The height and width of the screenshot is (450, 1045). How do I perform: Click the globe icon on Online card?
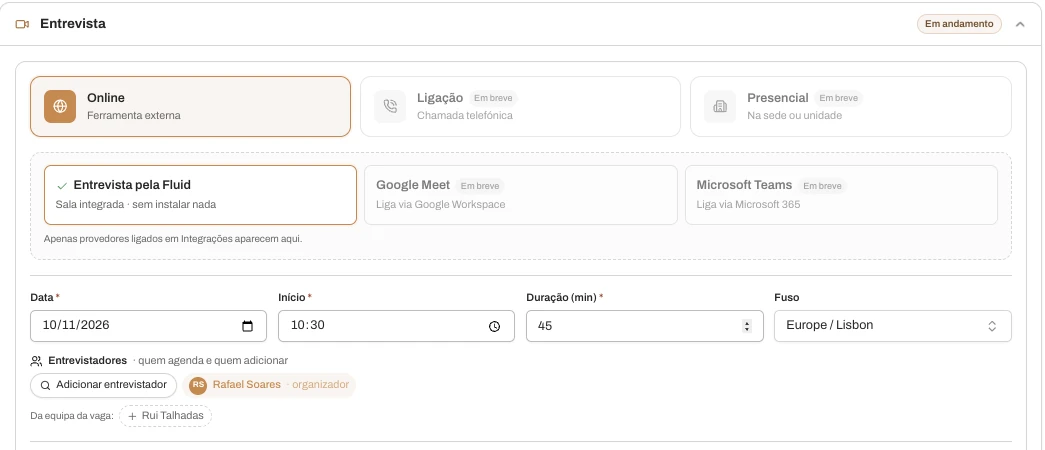click(x=60, y=107)
